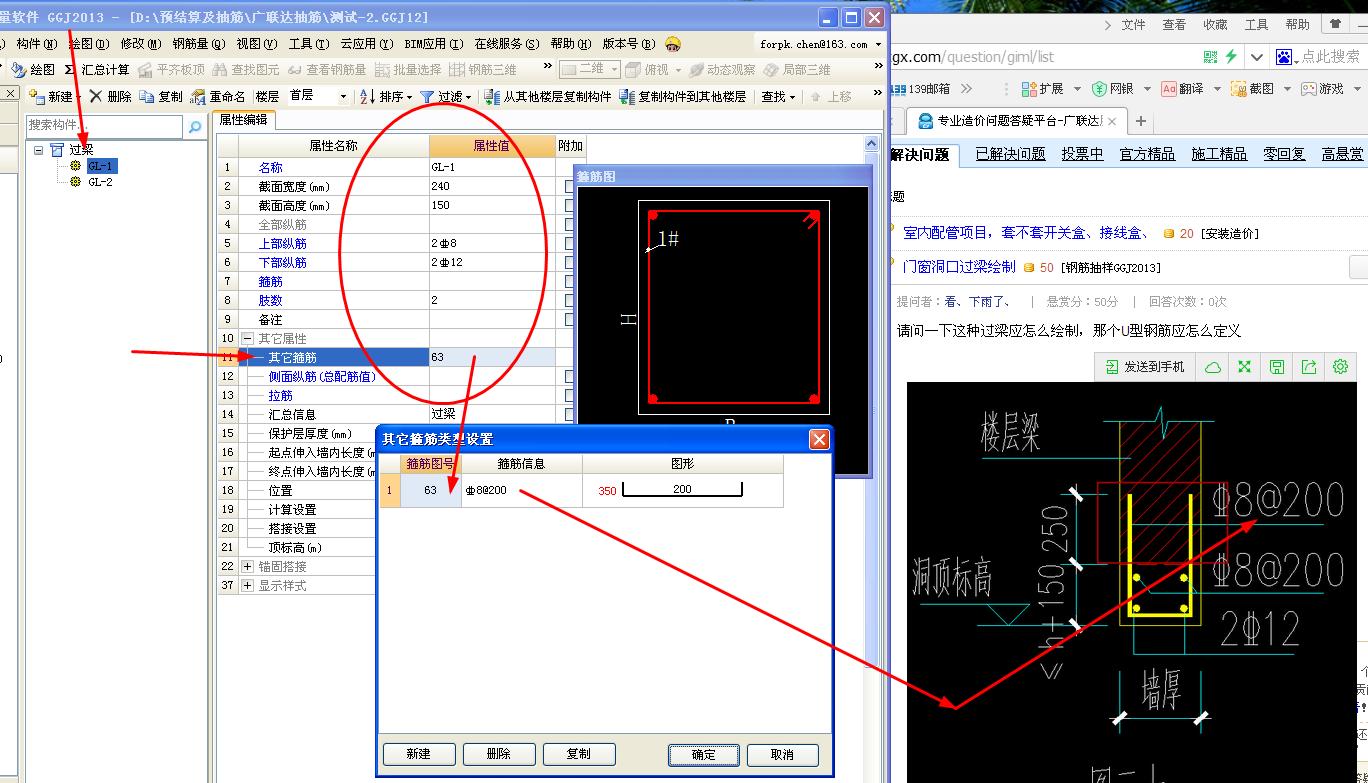Open the 翻译 translate browser extension
Viewport: 1368px width, 783px height.
1182,89
